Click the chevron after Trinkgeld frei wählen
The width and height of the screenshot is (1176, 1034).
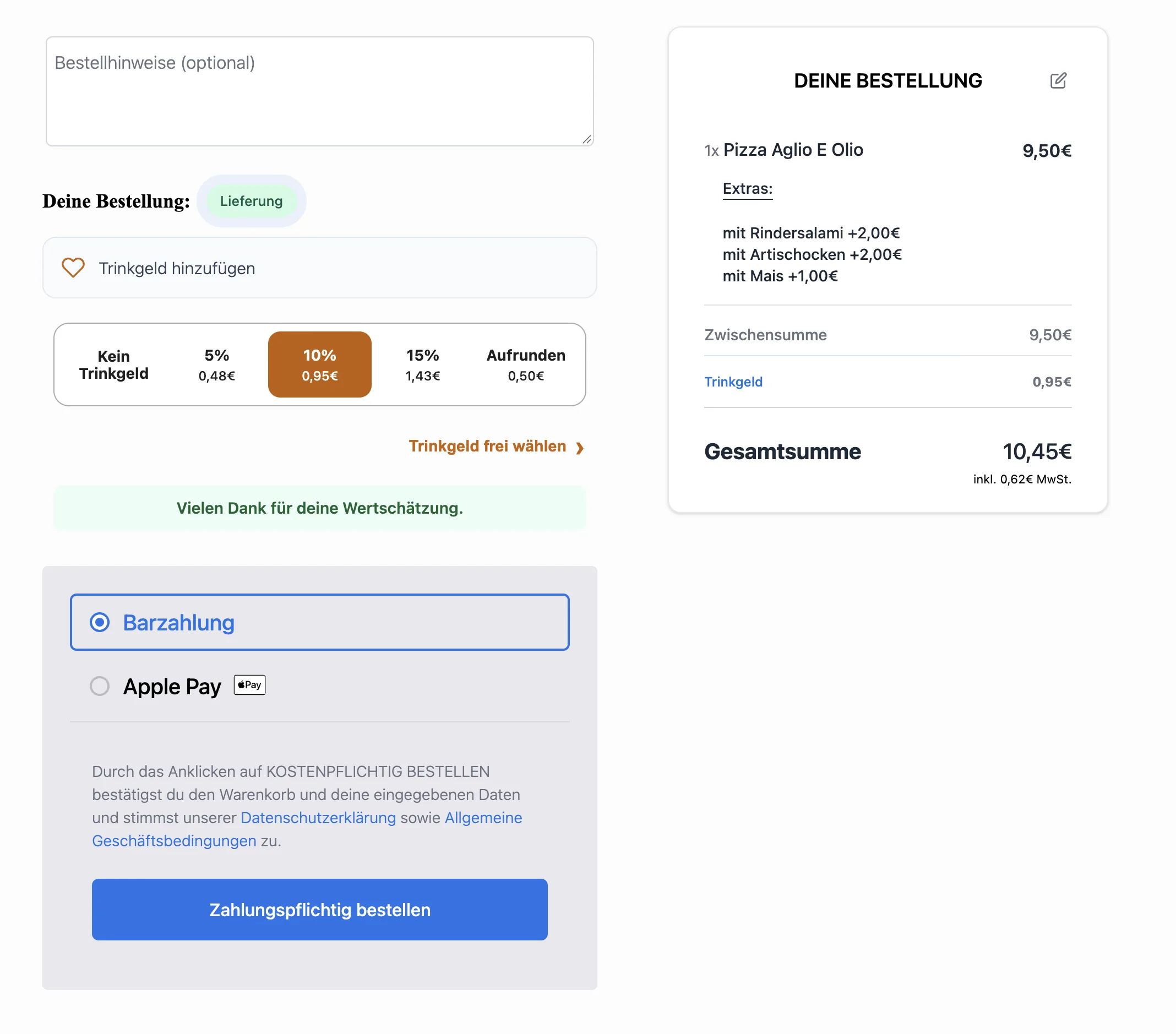point(579,448)
